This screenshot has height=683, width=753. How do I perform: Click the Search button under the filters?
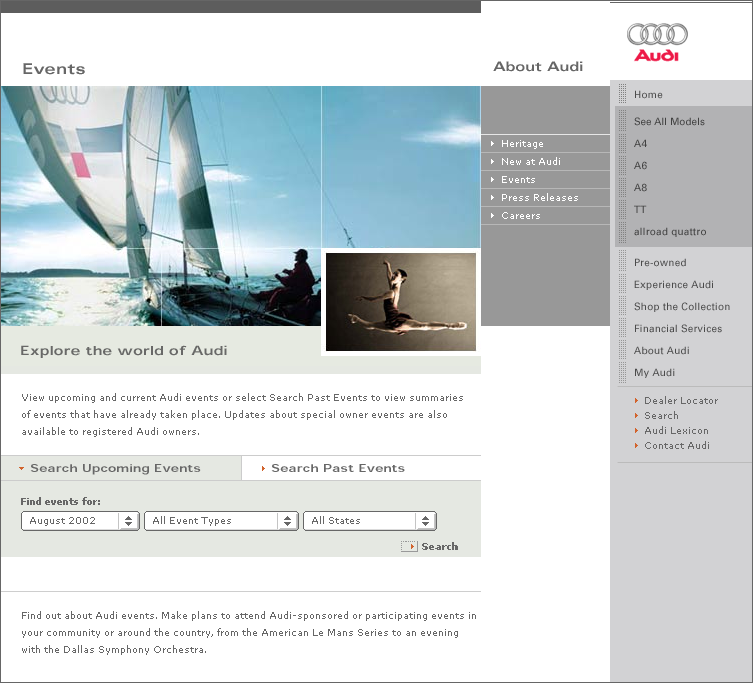(x=430, y=546)
